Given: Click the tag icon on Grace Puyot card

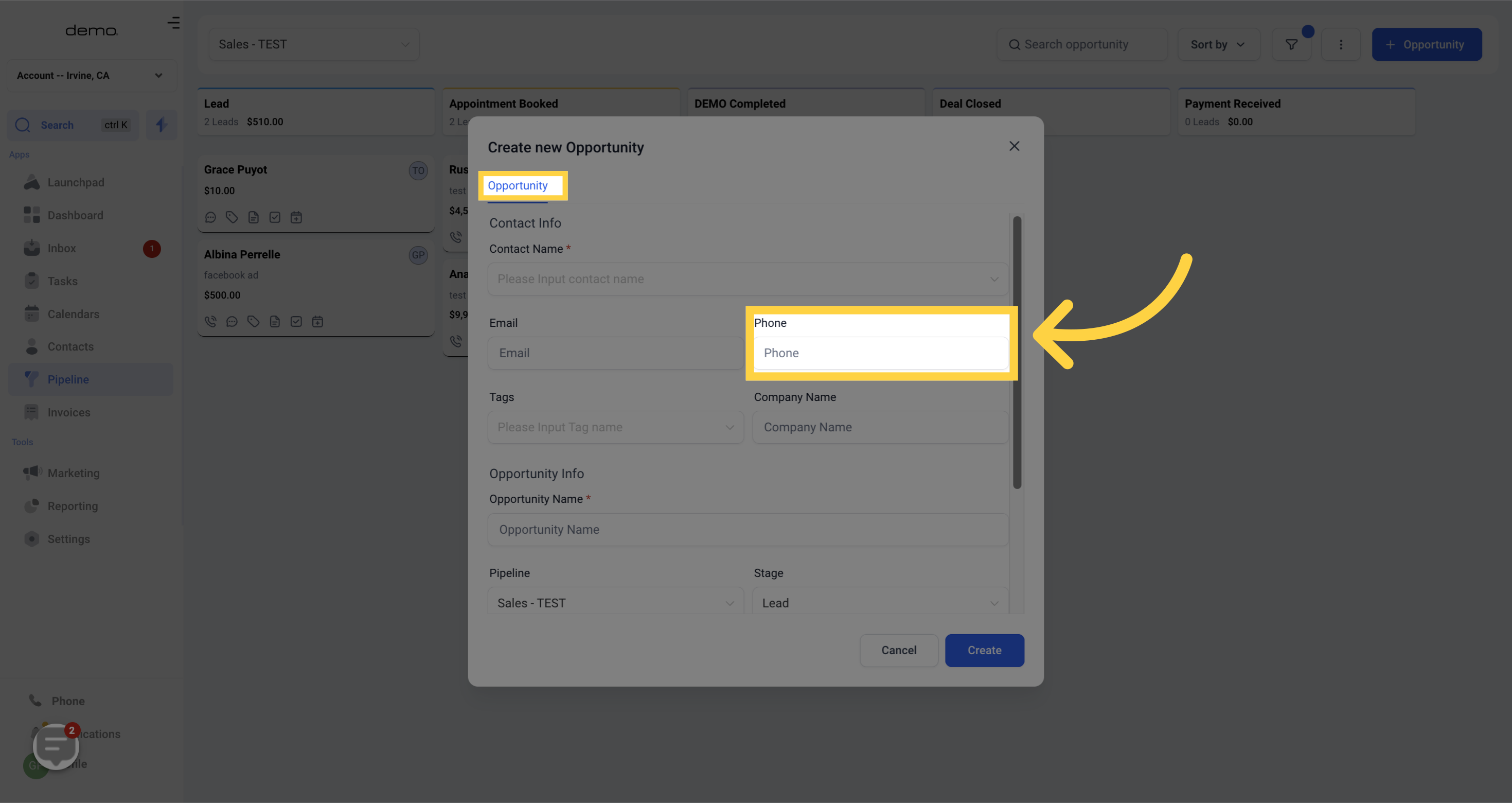Looking at the screenshot, I should pyautogui.click(x=232, y=217).
